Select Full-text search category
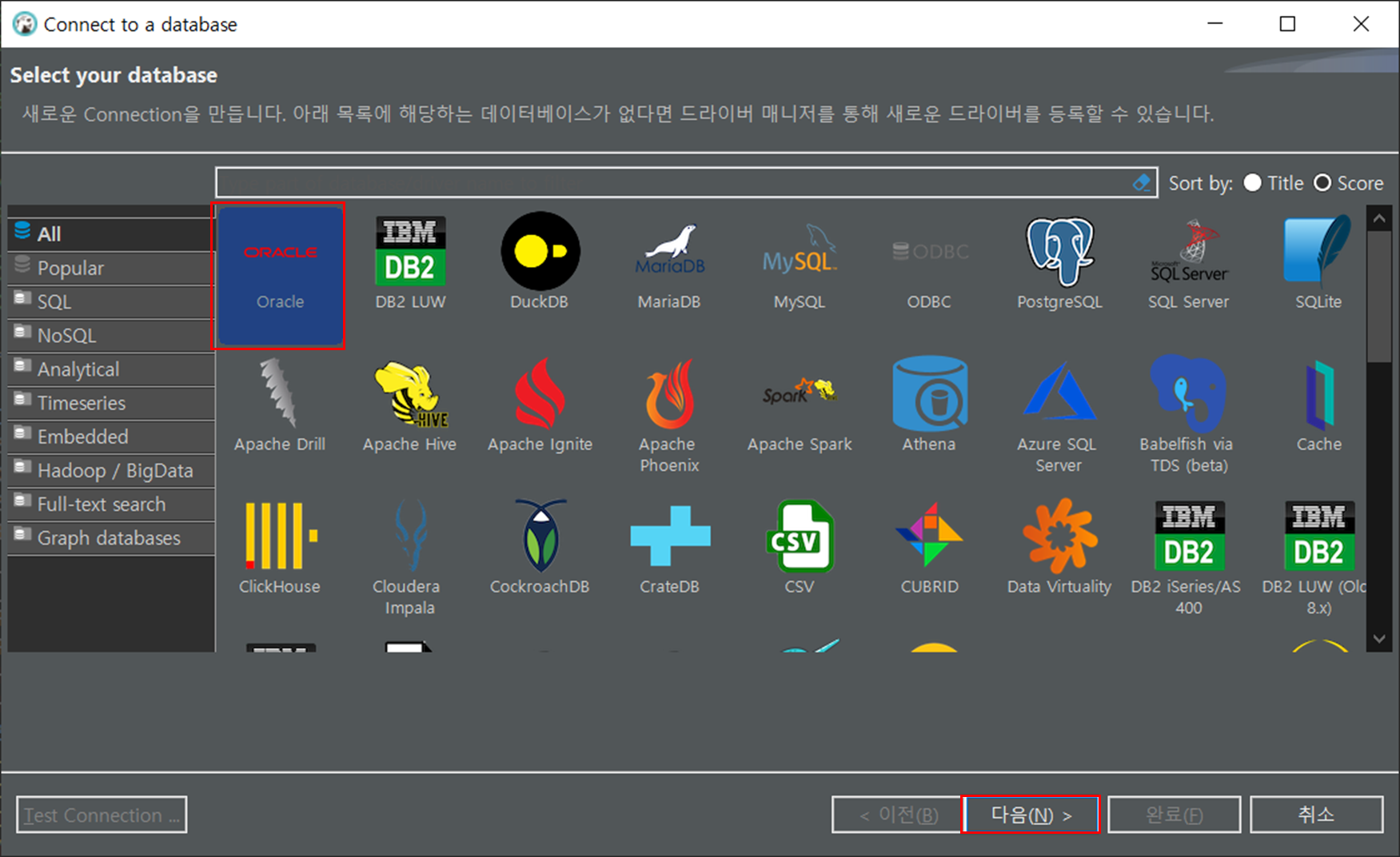This screenshot has height=857, width=1400. point(111,504)
